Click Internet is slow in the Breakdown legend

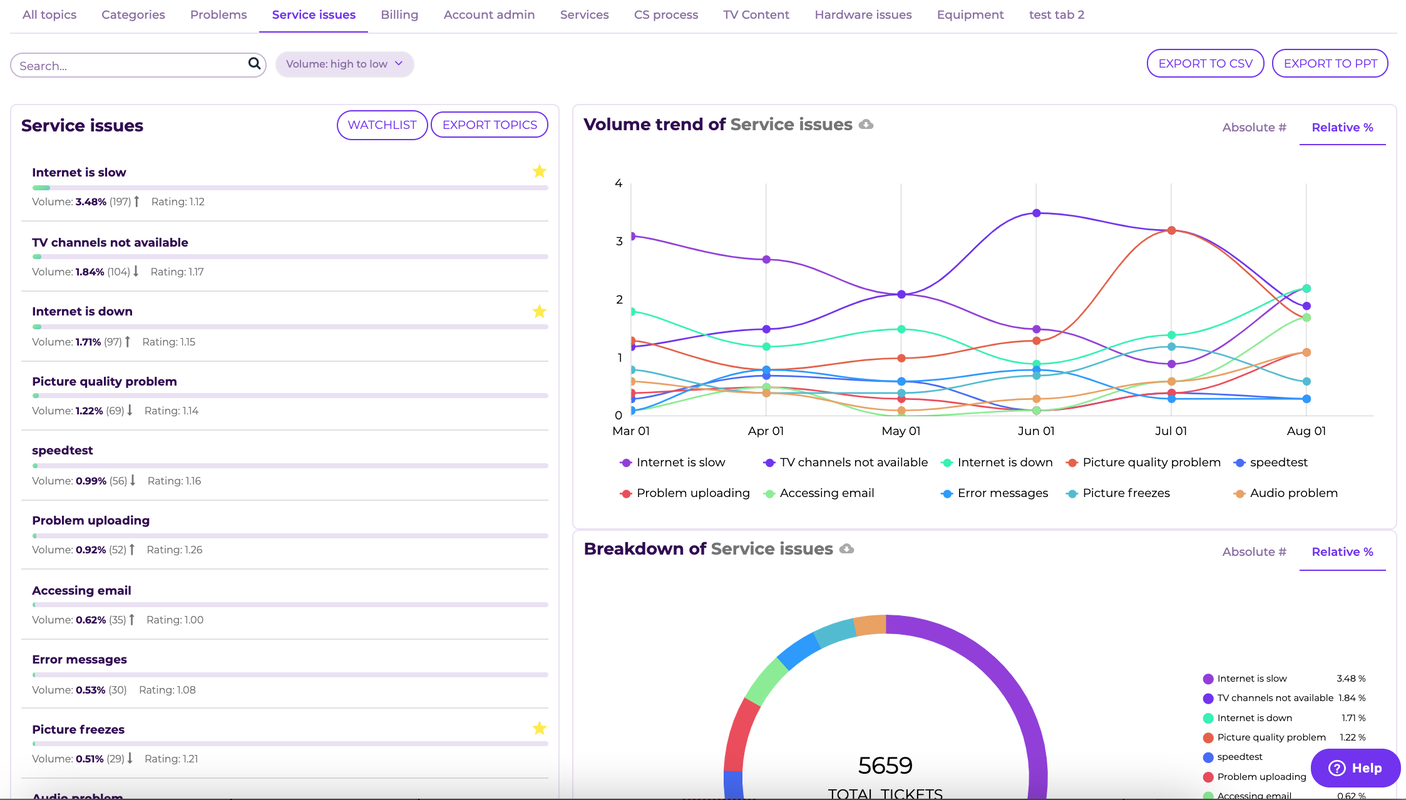click(x=1252, y=679)
